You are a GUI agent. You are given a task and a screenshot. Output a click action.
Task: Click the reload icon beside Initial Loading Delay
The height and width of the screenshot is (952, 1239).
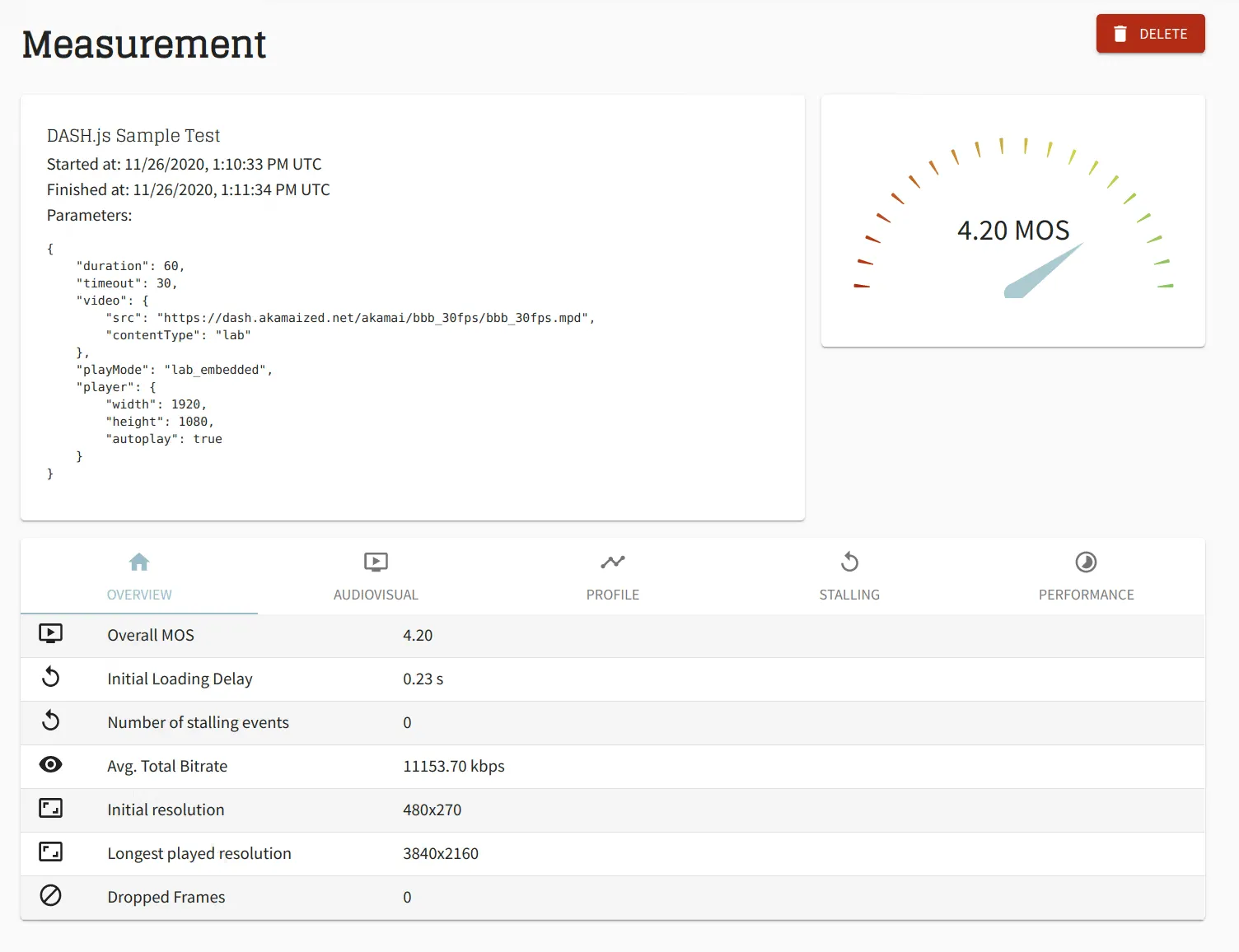[50, 677]
